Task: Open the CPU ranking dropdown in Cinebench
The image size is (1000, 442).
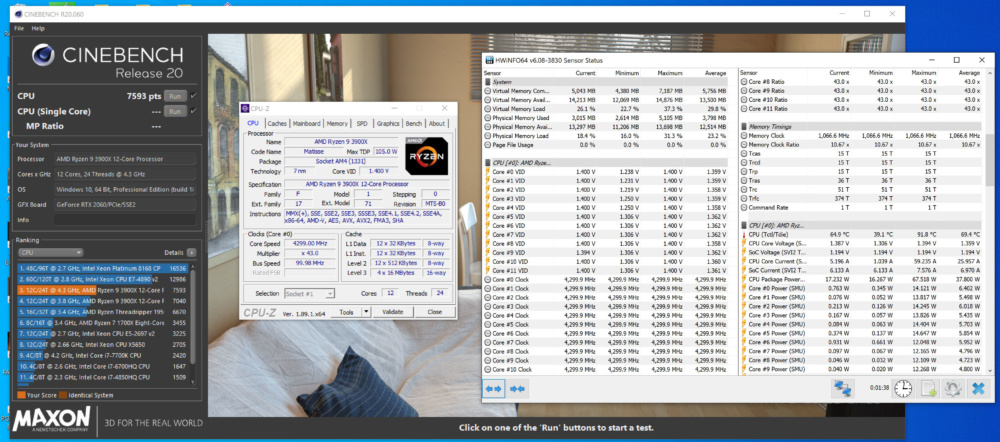Action: (50, 253)
